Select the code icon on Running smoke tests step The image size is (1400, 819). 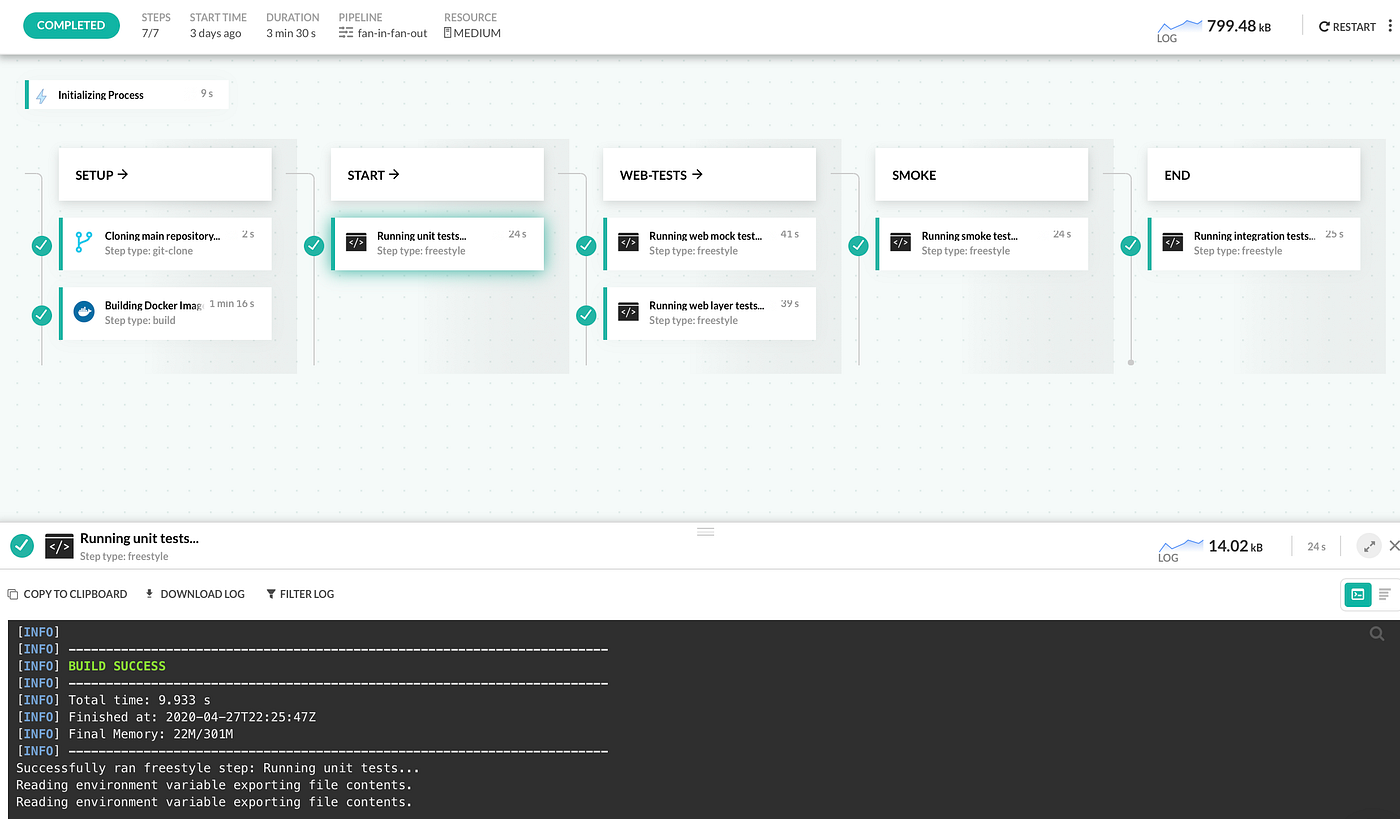click(x=900, y=243)
